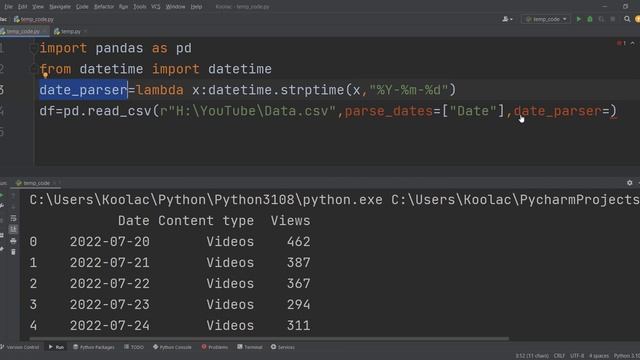The image size is (640, 360).
Task: Click the console horizontal scrollbar
Action: (x=269, y=338)
